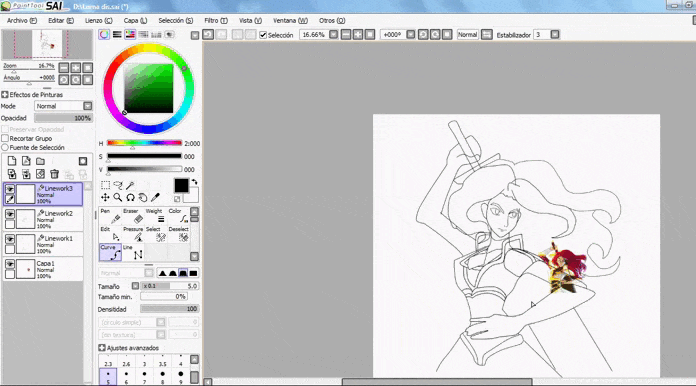The height and width of the screenshot is (386, 696).
Task: Open the color panel options dropdown arrow
Action: pos(195,35)
